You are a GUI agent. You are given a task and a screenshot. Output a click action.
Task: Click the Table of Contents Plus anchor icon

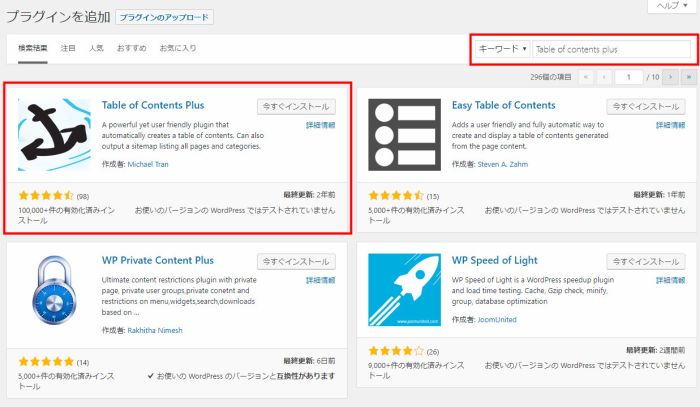coord(54,135)
